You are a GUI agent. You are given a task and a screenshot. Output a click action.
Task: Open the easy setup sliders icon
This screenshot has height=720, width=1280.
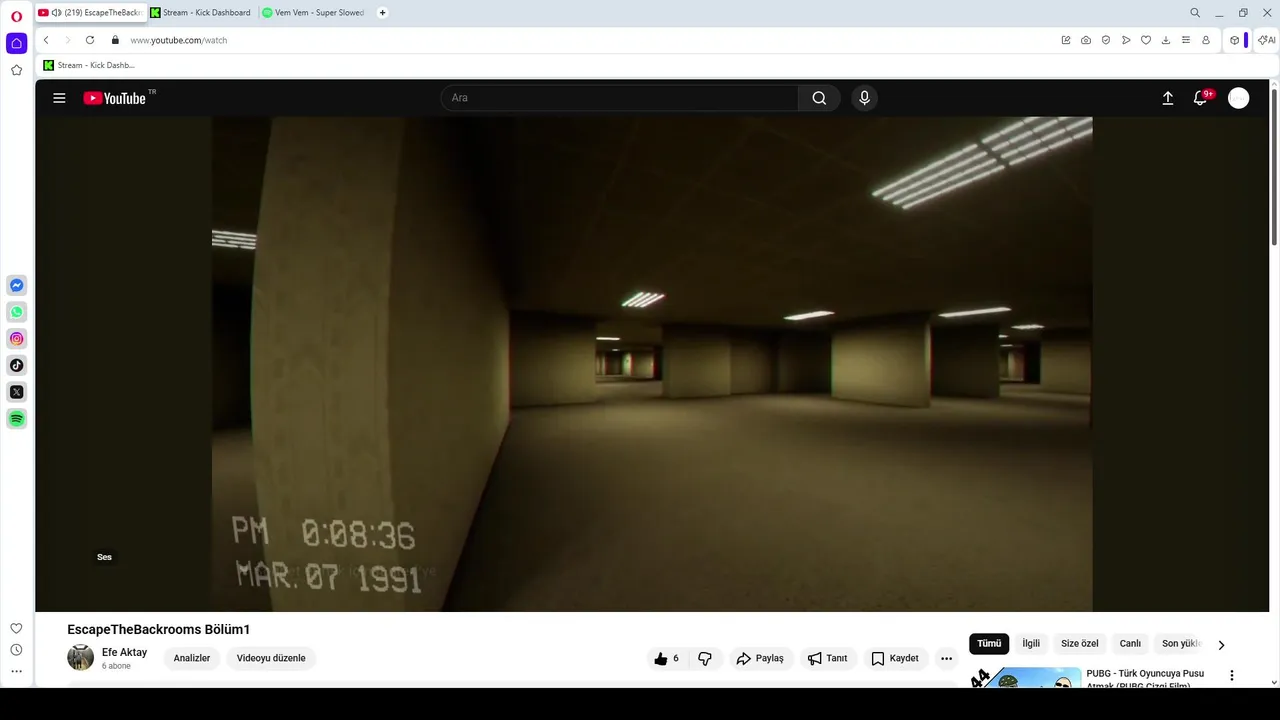[x=1186, y=40]
